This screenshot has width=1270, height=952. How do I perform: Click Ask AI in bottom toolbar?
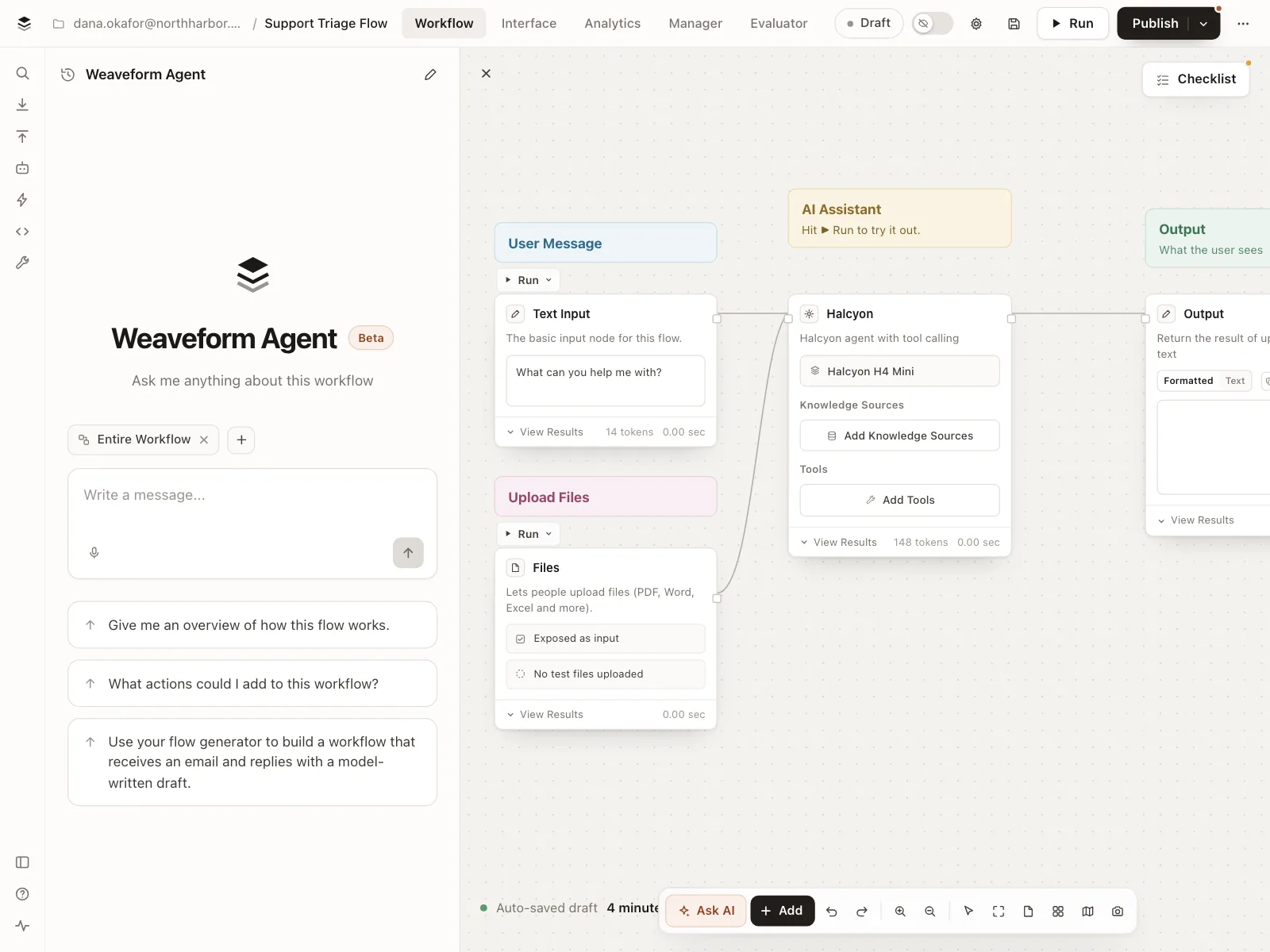point(706,911)
